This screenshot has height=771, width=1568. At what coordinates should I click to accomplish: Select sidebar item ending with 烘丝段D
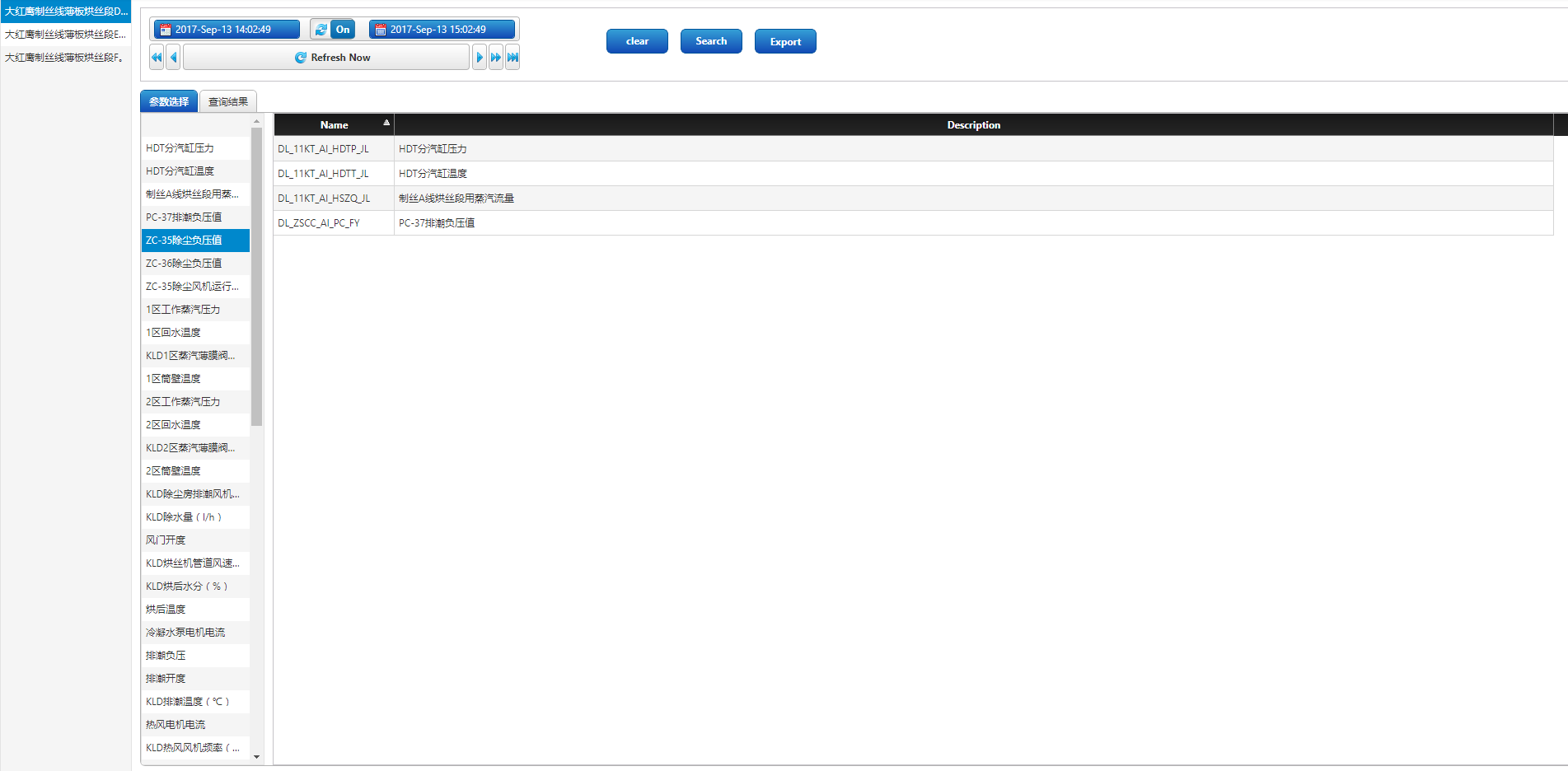(66, 12)
